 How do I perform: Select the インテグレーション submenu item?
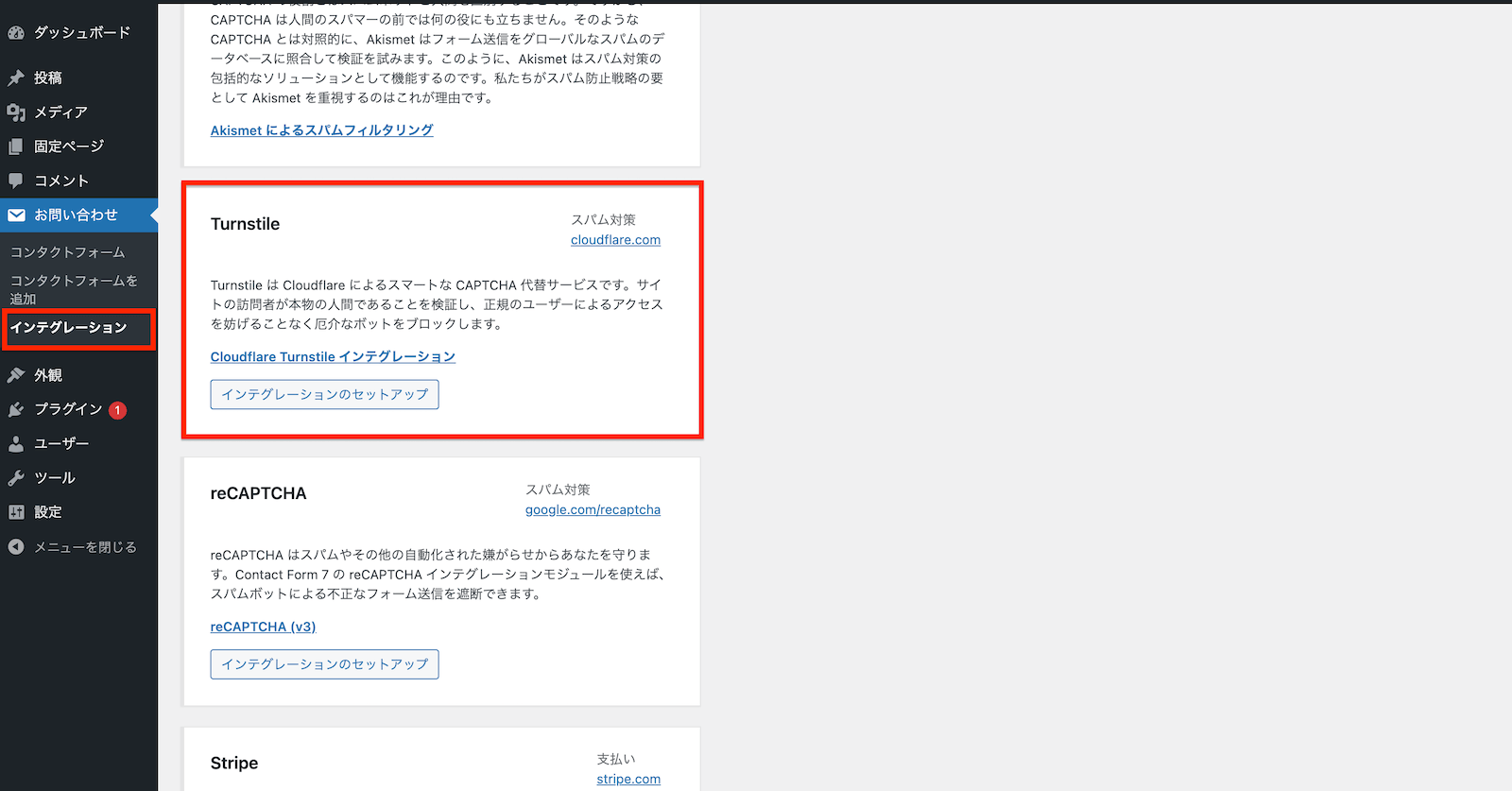coord(68,328)
